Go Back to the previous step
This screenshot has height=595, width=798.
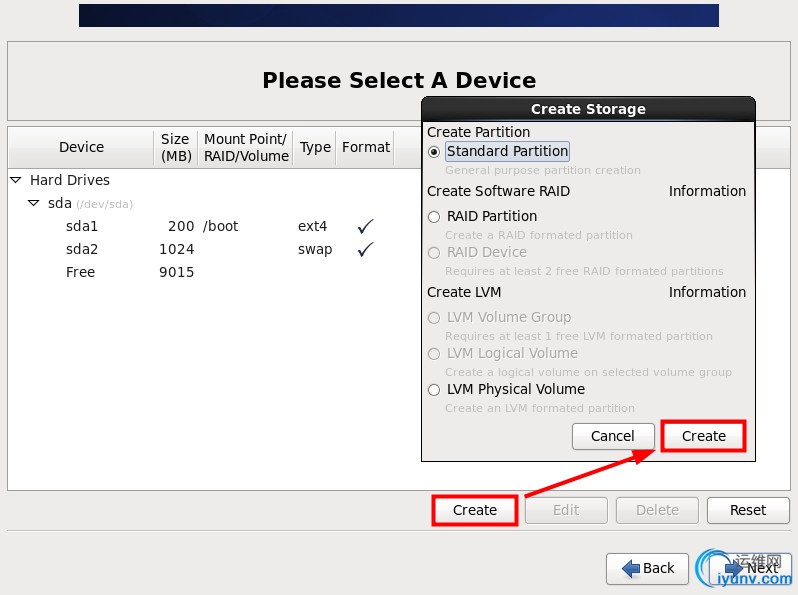coord(647,569)
